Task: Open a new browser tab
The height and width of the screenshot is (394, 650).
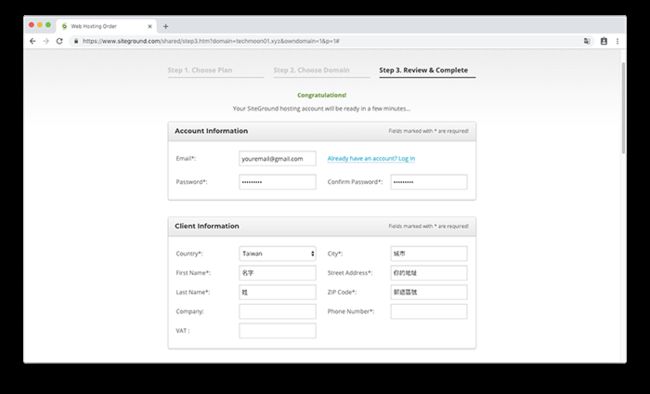Action: 165,26
